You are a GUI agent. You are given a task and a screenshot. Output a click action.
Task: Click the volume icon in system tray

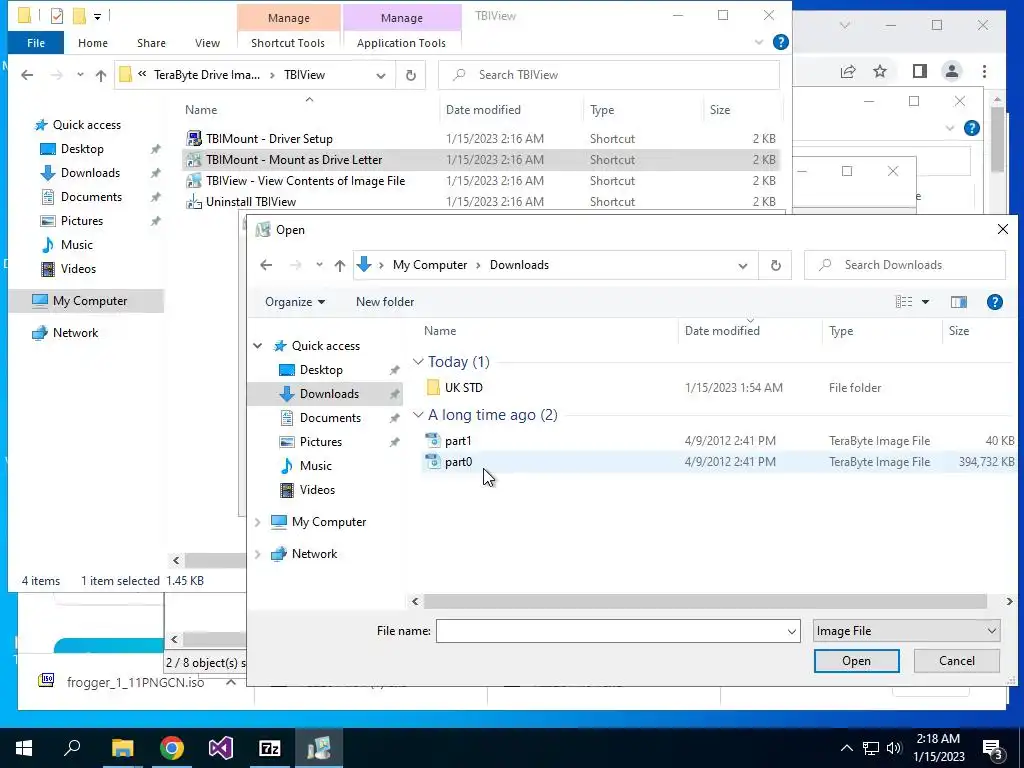point(894,748)
